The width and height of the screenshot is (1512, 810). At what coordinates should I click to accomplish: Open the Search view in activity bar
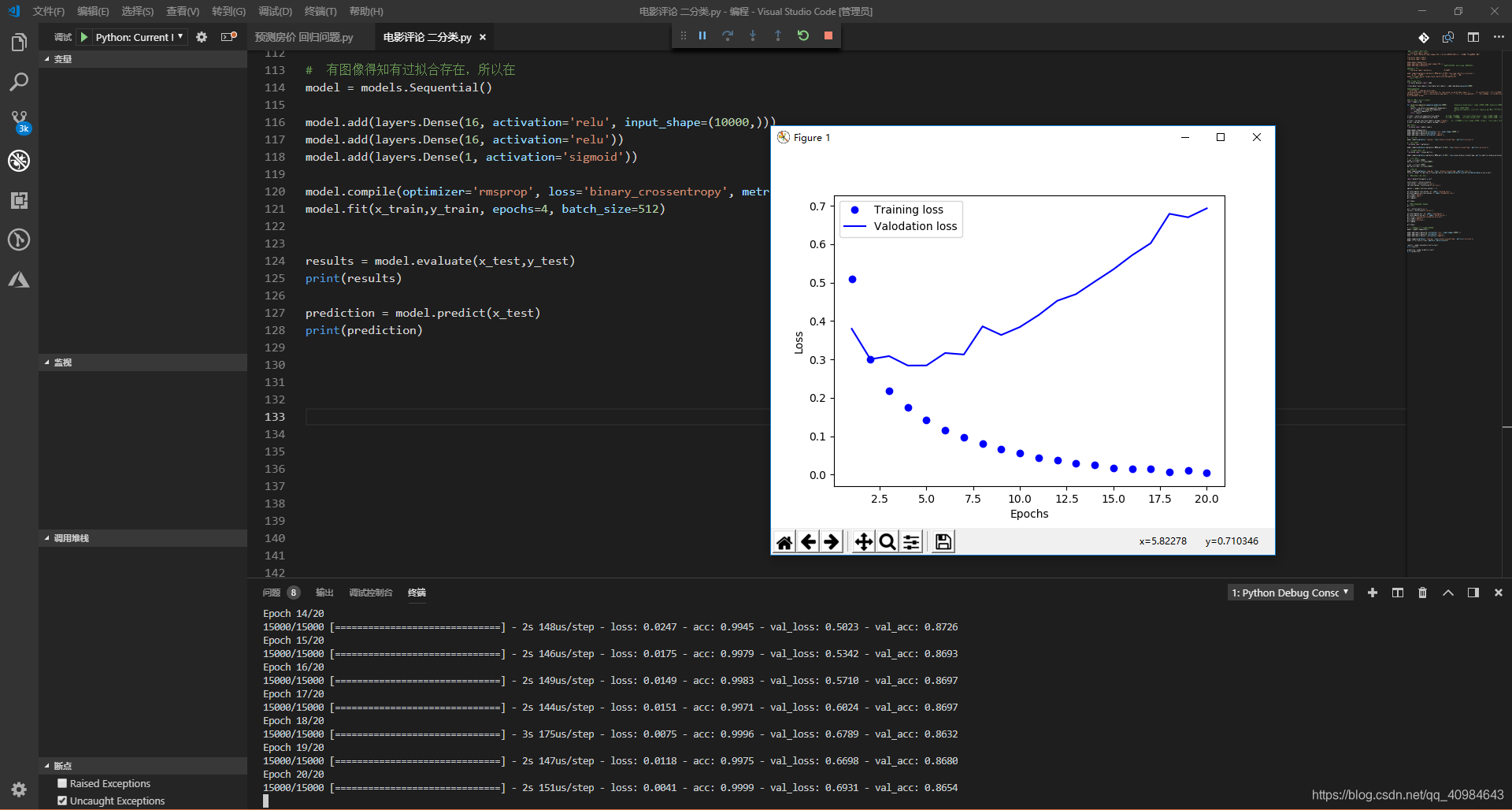coord(19,82)
